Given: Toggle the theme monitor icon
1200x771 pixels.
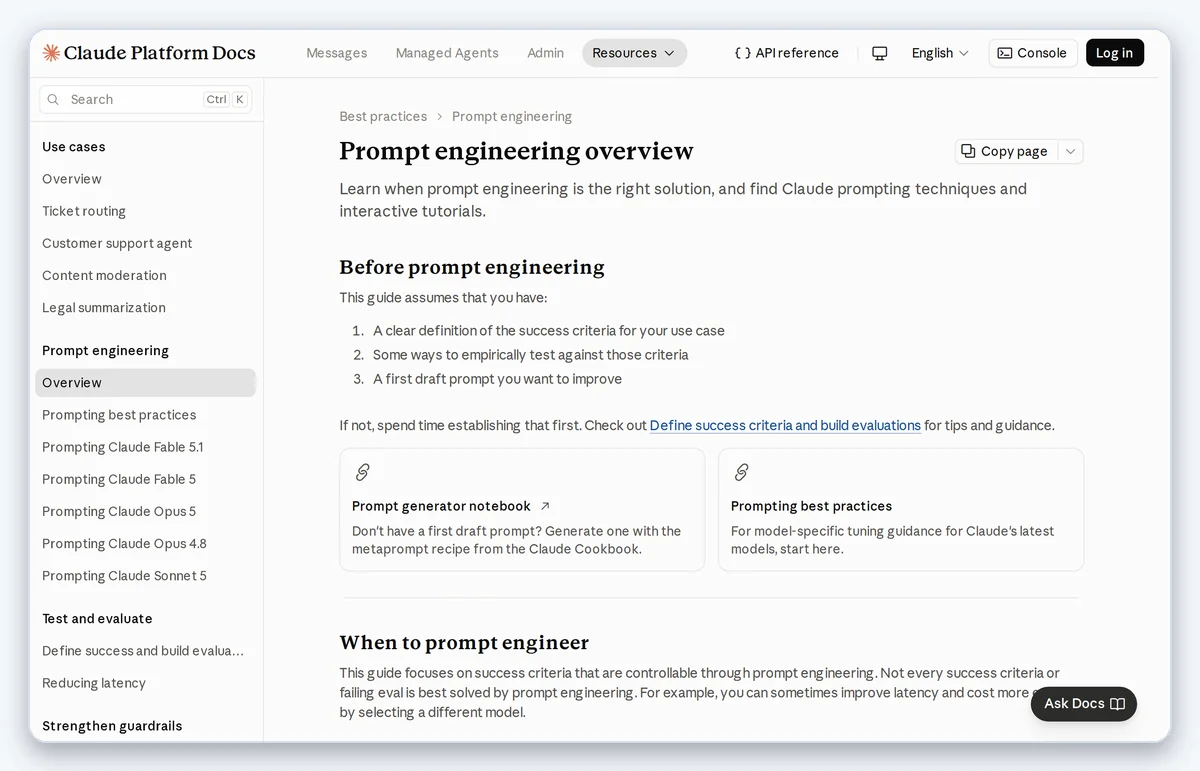Looking at the screenshot, I should pos(880,53).
